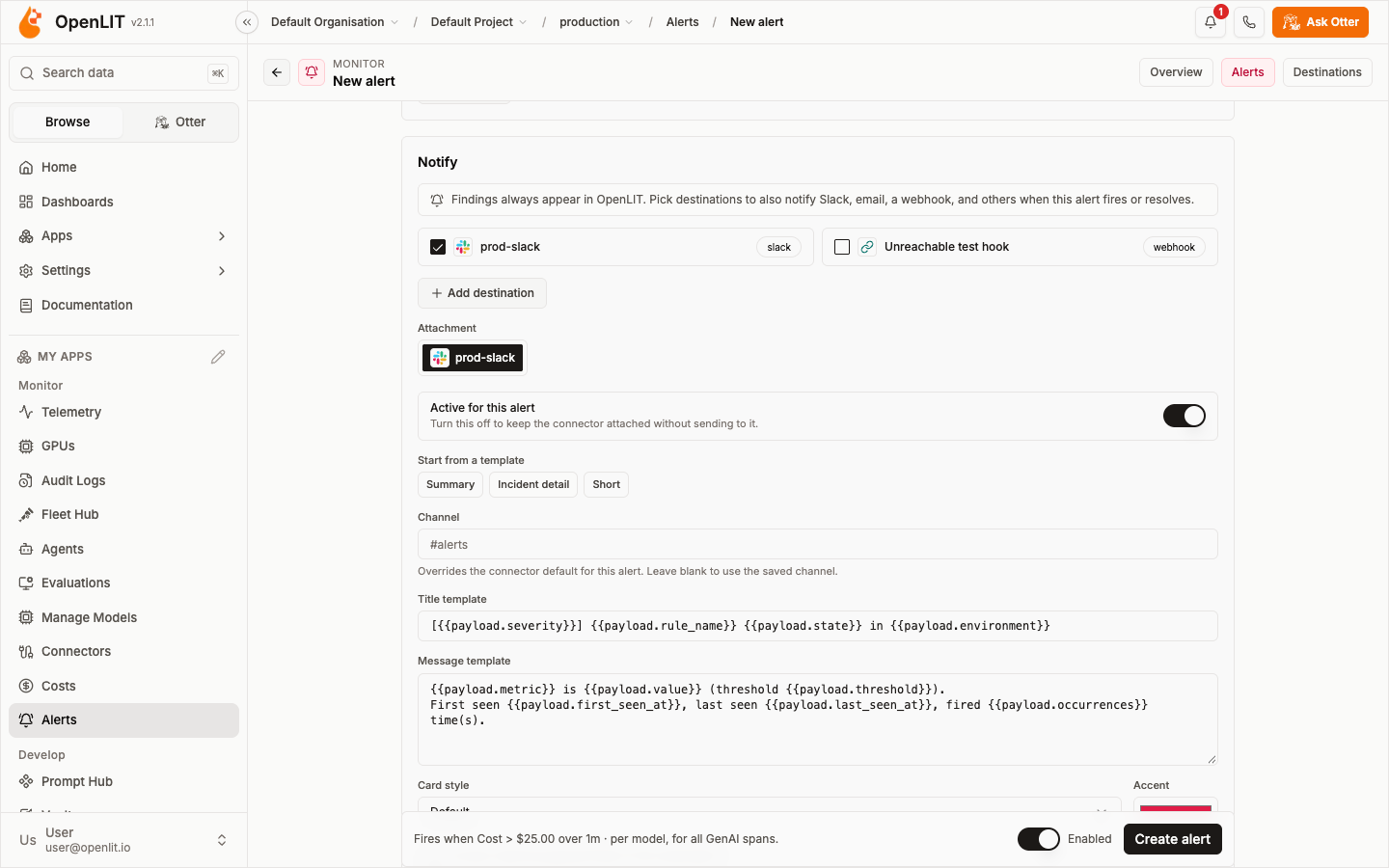Open Fleet Hub in the sidebar
The image size is (1389, 868).
[123, 515]
